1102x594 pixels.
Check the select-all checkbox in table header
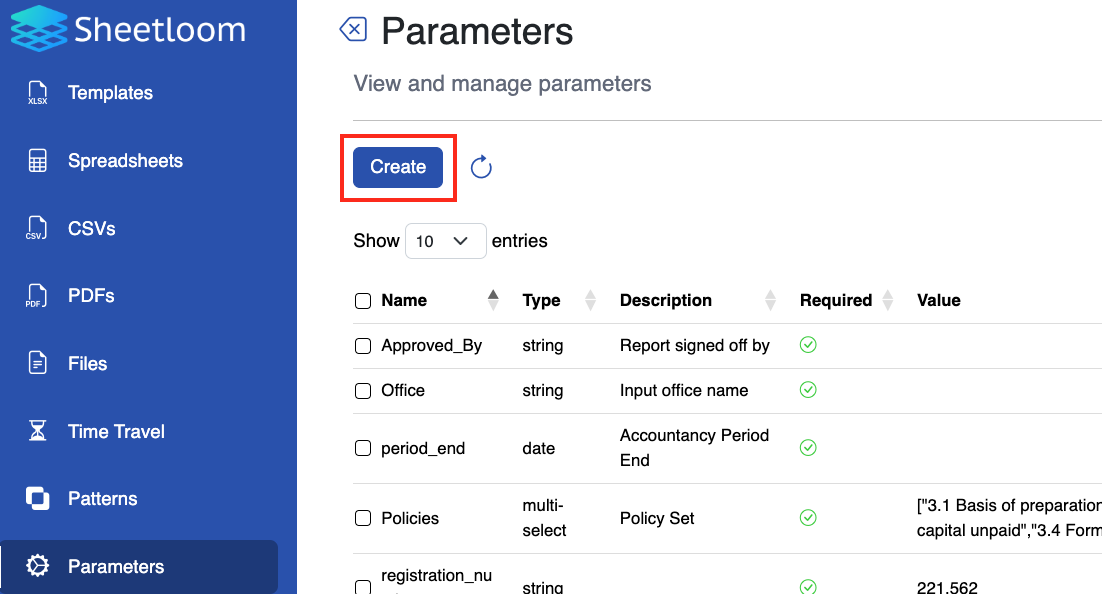coord(362,300)
